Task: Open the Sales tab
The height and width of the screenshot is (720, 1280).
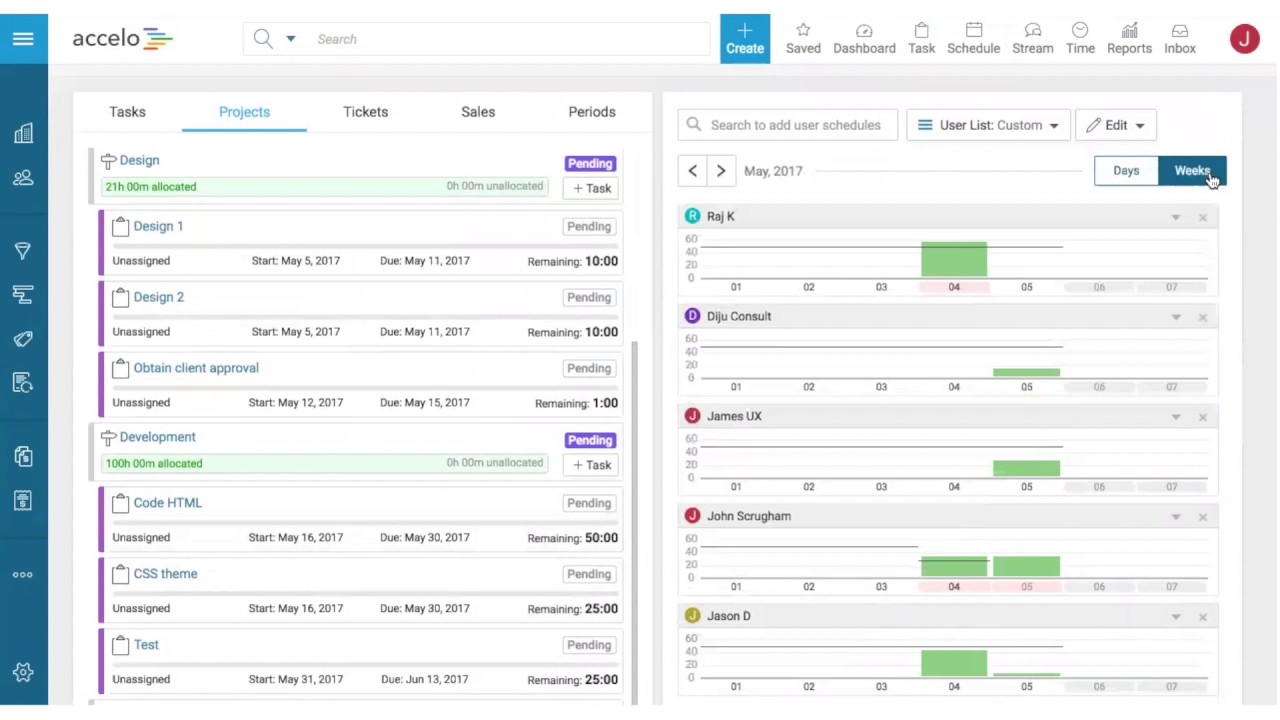Action: click(x=477, y=111)
